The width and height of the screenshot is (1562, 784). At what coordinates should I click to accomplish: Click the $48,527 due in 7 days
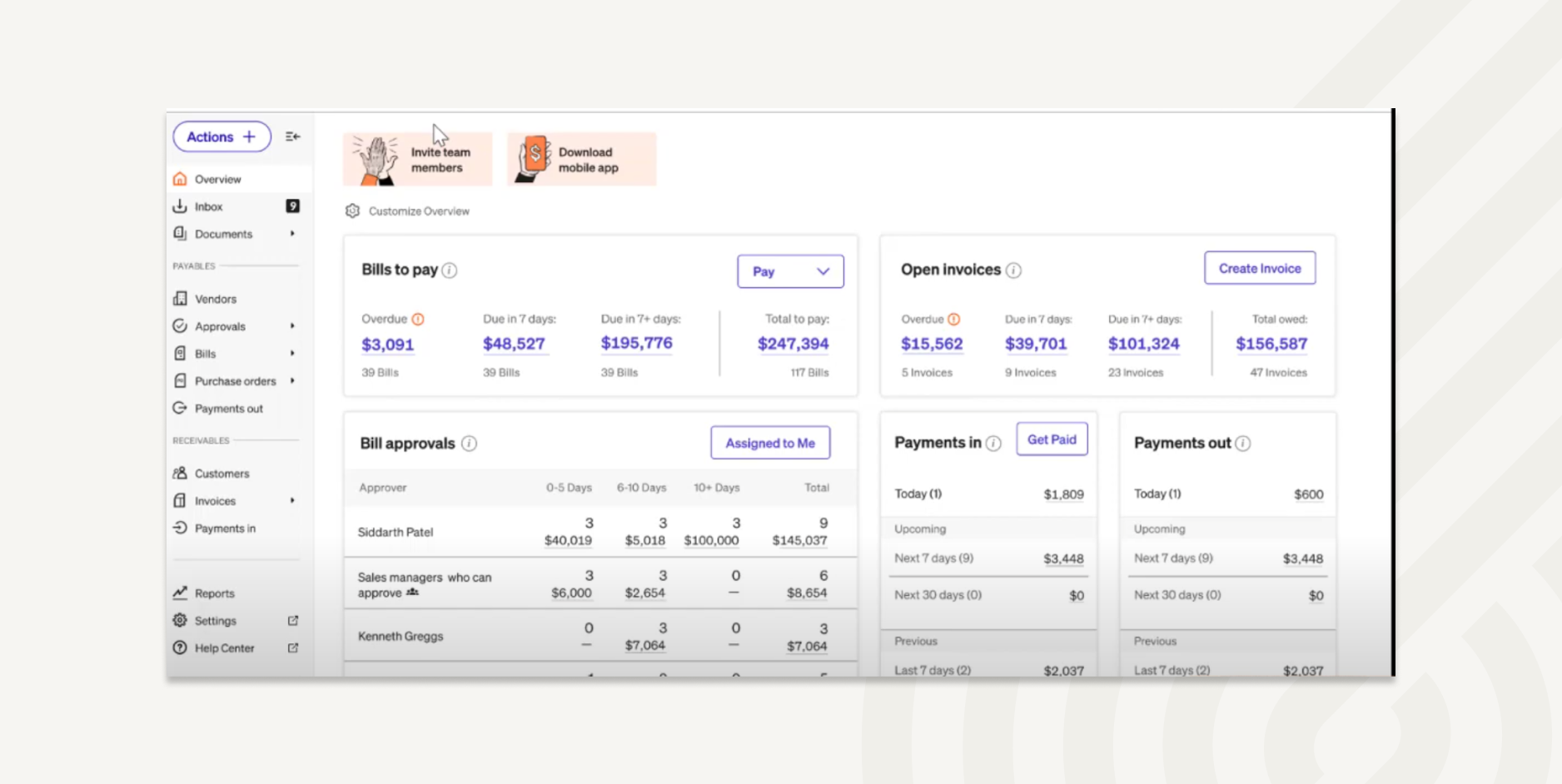click(x=514, y=344)
